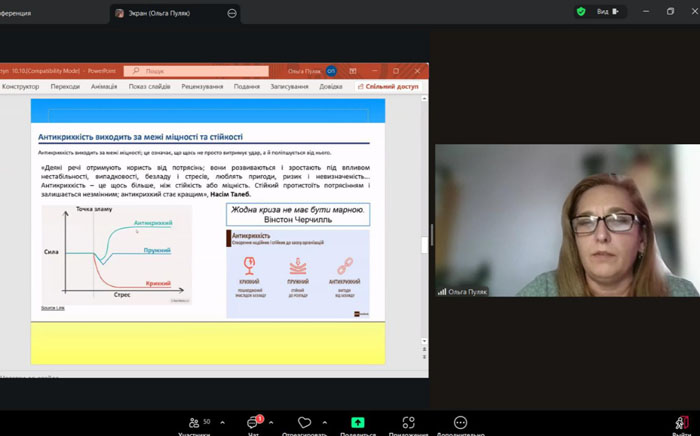This screenshot has width=700, height=436.
Task: Click the circled minus icon on the Экран tab
Action: (x=233, y=13)
